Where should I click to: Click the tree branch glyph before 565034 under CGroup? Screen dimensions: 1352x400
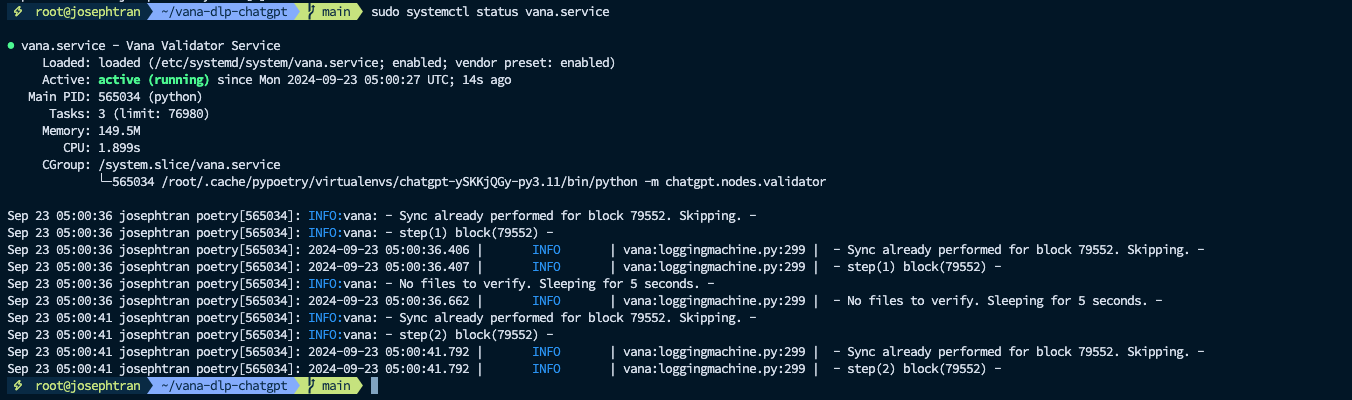point(105,182)
